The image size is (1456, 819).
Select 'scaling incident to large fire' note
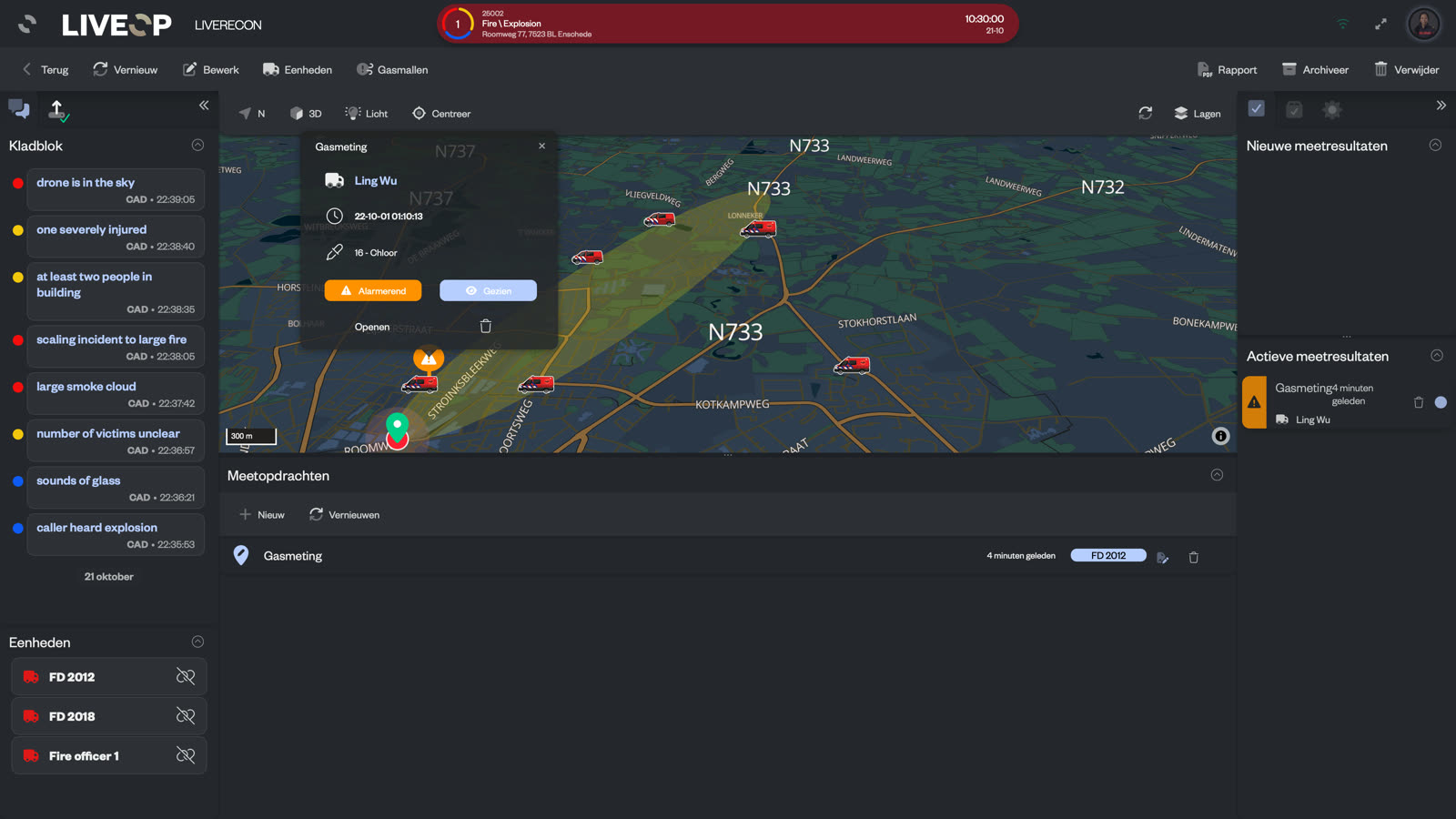point(116,347)
